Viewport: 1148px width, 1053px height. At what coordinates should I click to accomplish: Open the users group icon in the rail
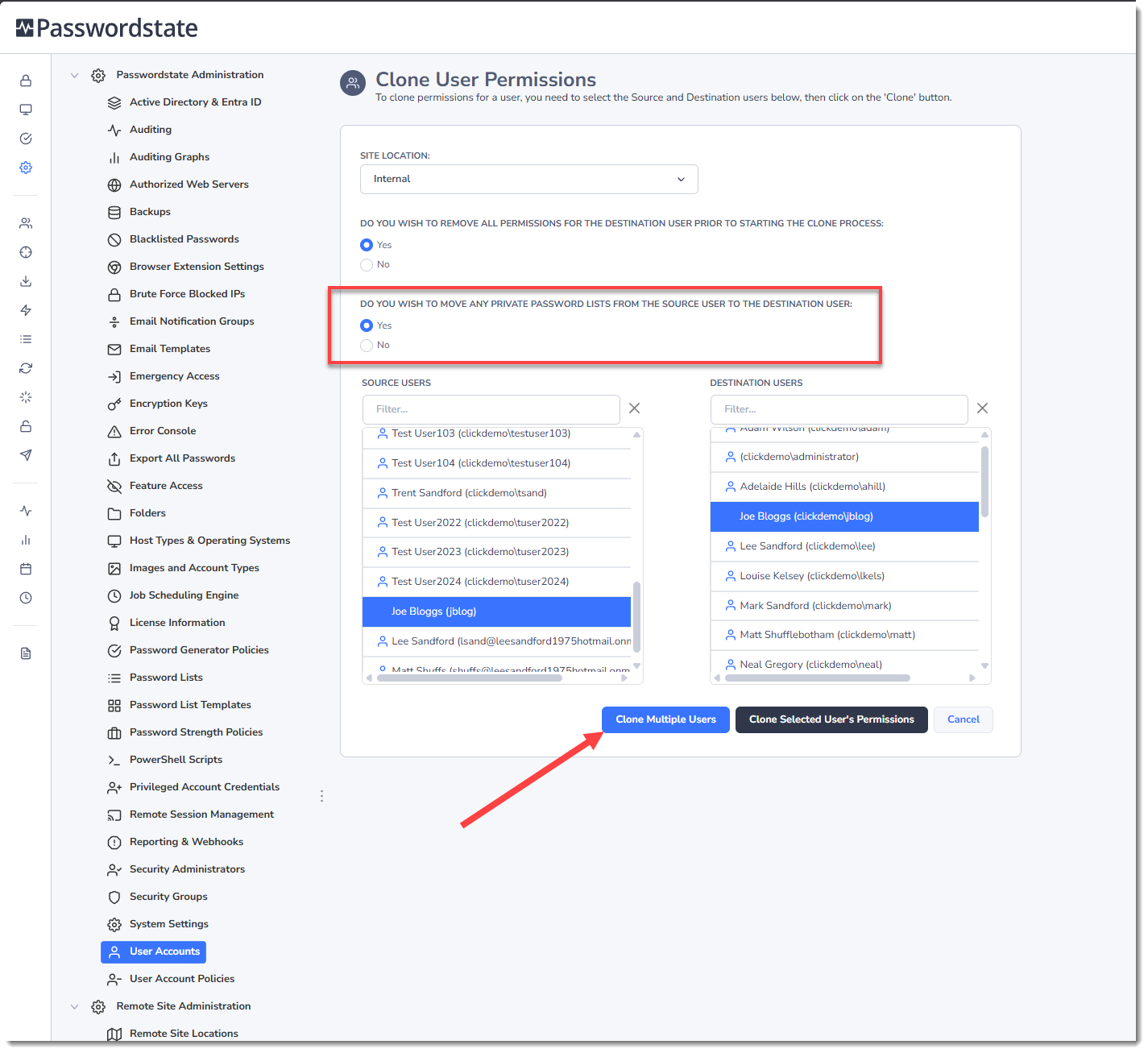26,223
